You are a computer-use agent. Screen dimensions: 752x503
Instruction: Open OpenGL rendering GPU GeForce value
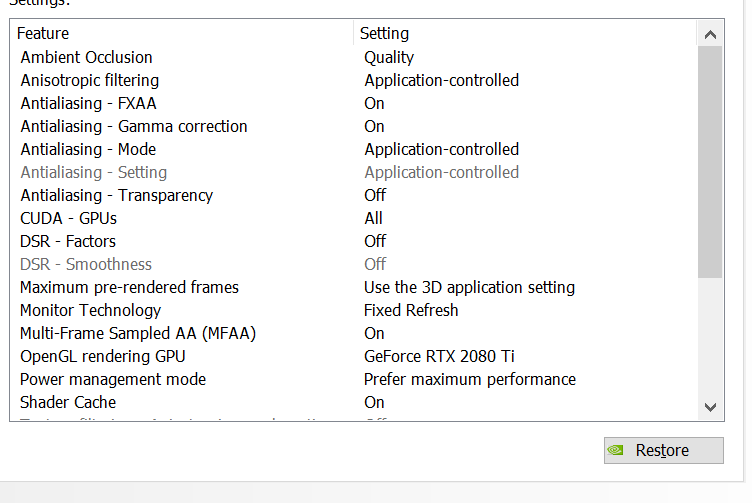439,357
